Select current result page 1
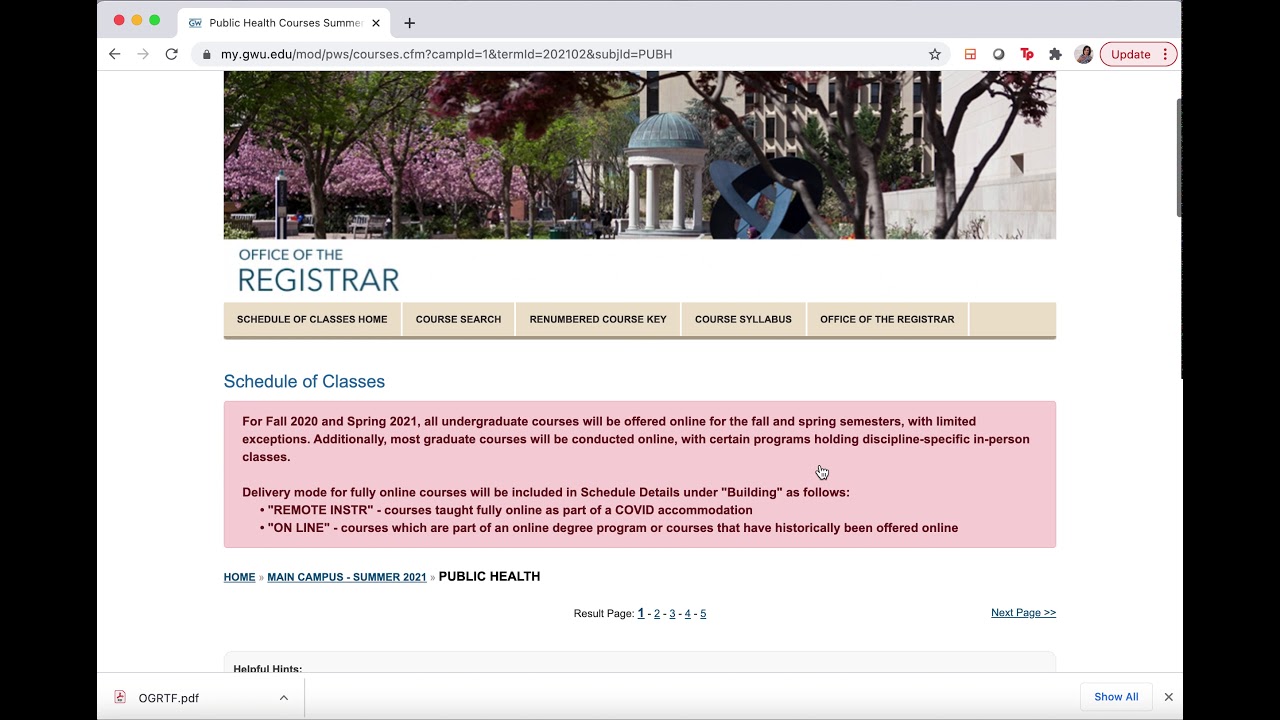1280x720 pixels. pyautogui.click(x=641, y=613)
